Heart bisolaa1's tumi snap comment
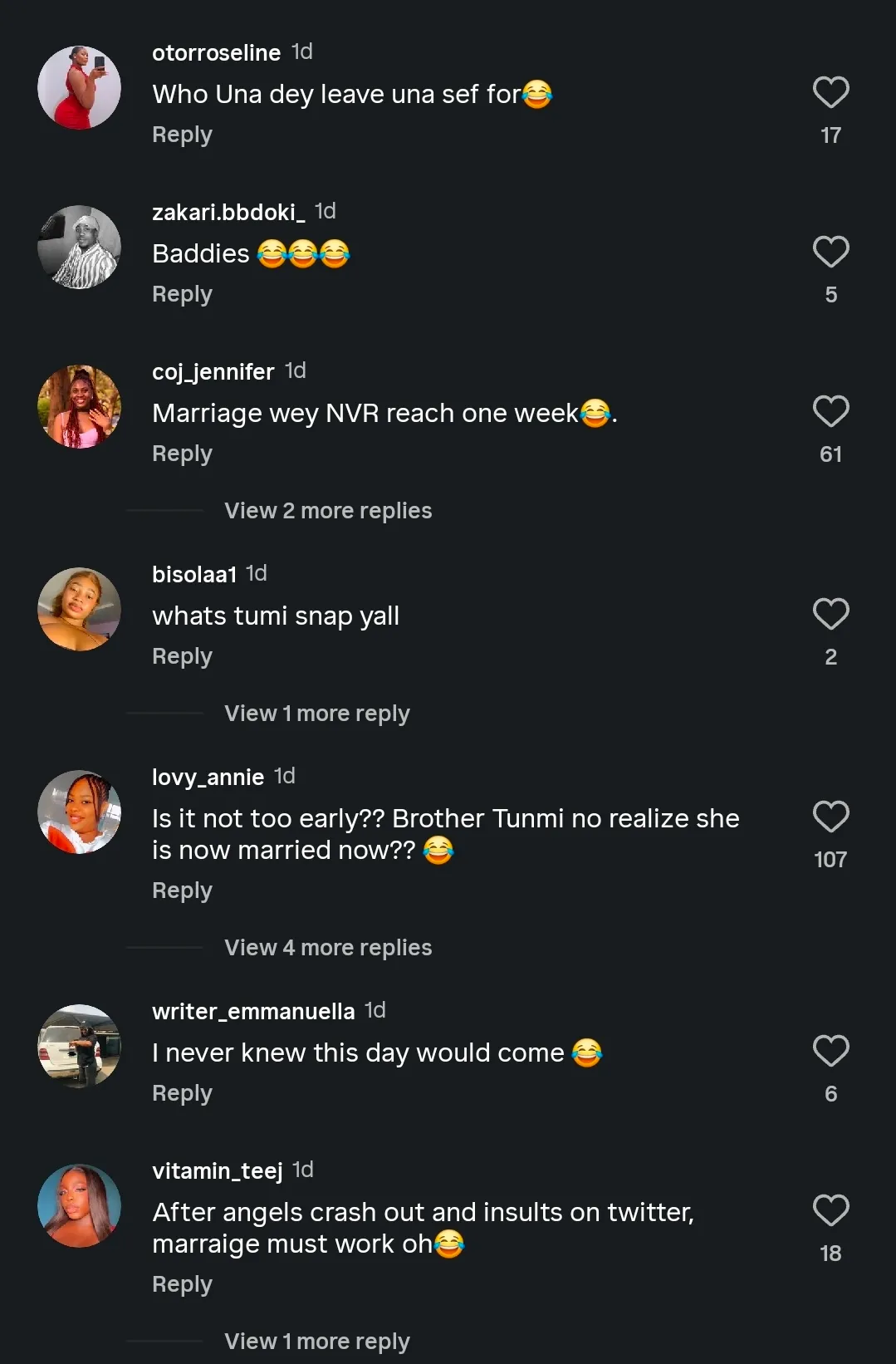The height and width of the screenshot is (1364, 896). tap(830, 615)
